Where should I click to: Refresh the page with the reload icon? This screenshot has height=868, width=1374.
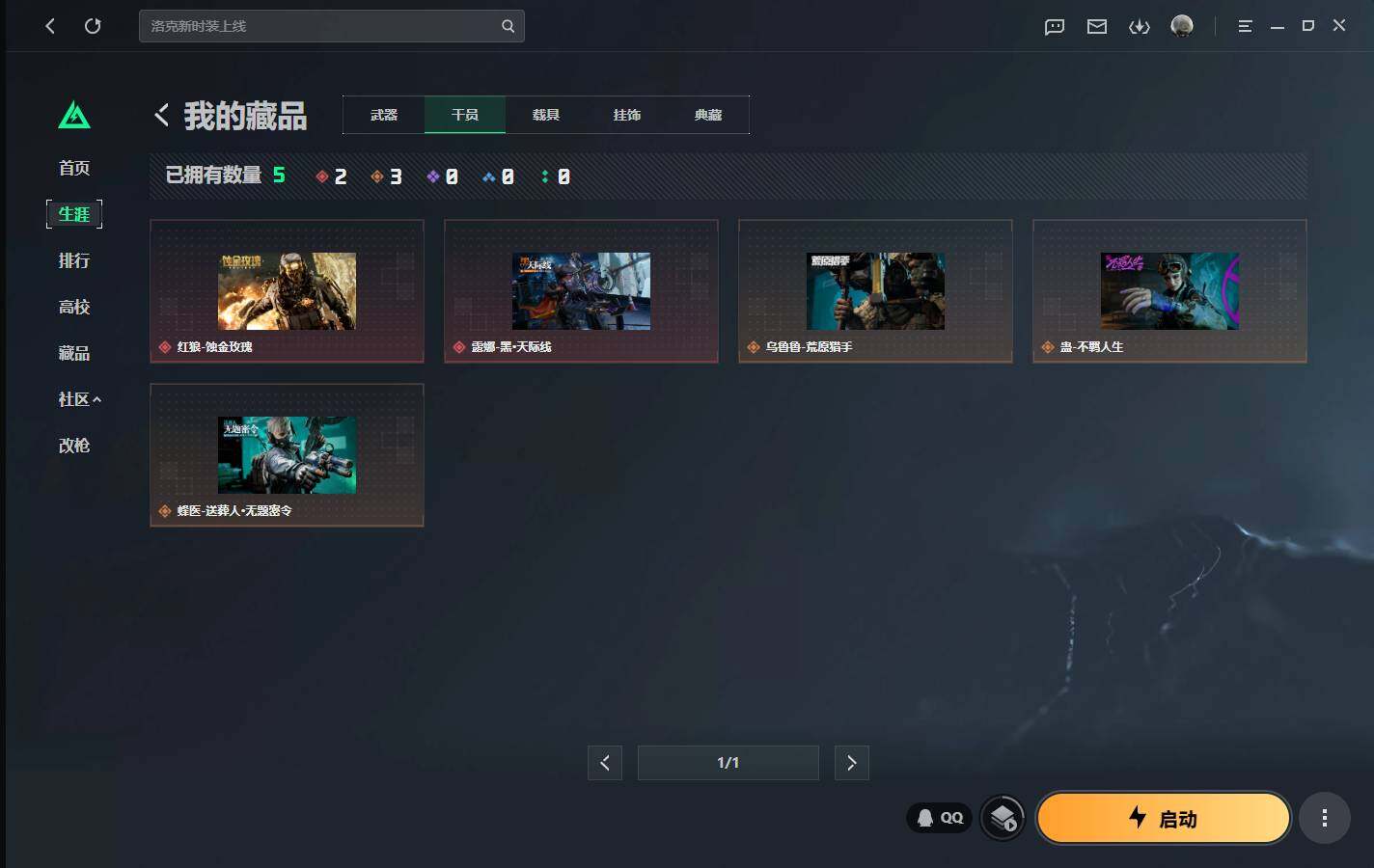tap(93, 26)
